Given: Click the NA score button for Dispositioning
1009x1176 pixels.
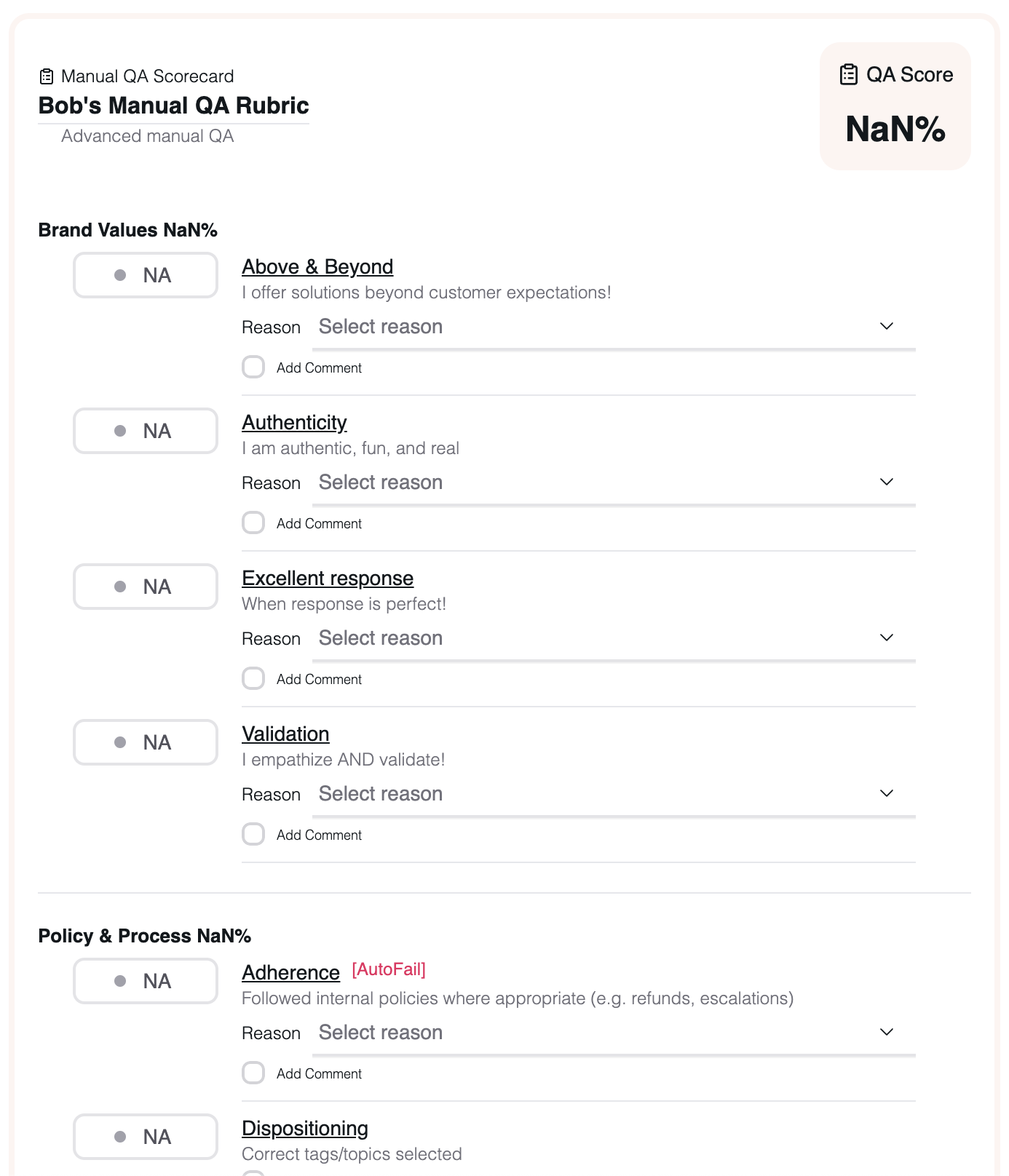Looking at the screenshot, I should tap(146, 1137).
